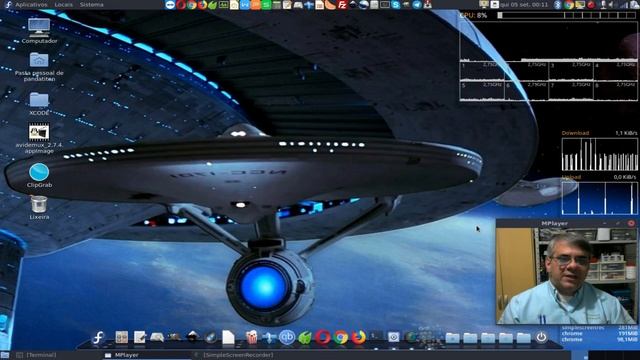The image size is (640, 360).
Task: Launch Firefox from the bottom dock
Action: pyautogui.click(x=358, y=337)
